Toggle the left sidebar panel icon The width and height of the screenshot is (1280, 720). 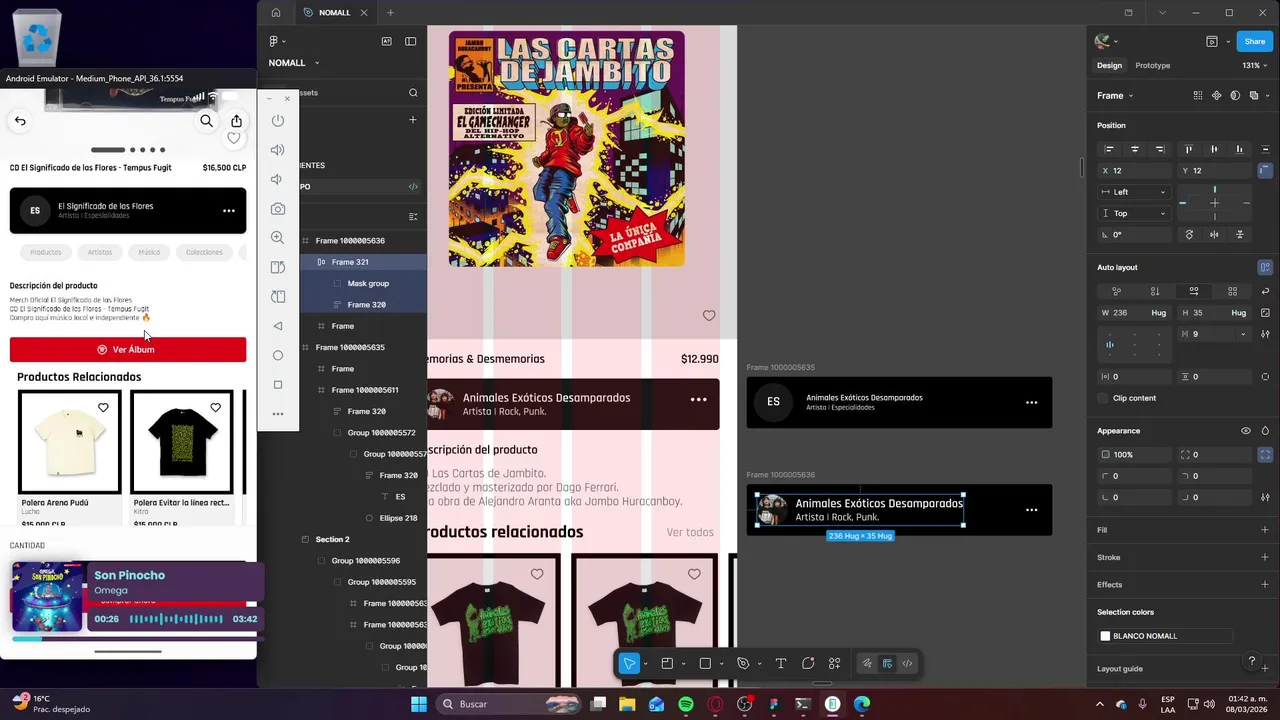(410, 41)
